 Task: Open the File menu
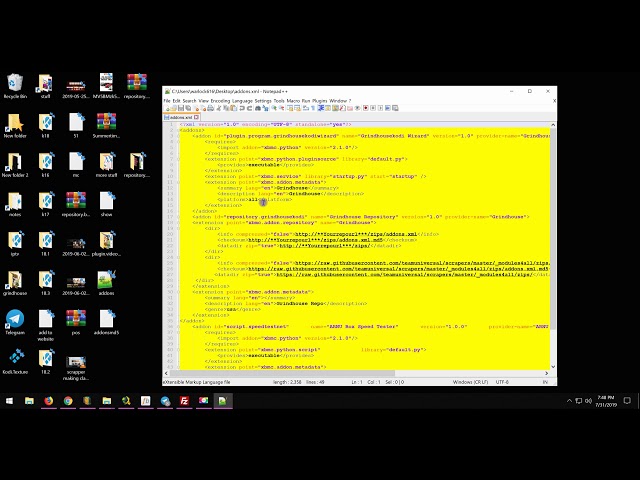pyautogui.click(x=167, y=101)
